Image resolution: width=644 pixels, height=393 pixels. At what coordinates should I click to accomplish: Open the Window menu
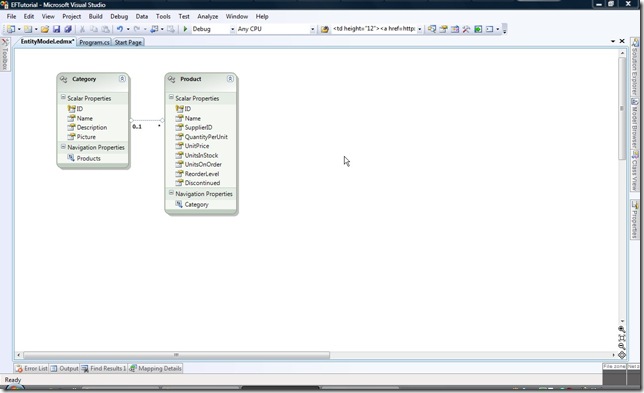(x=237, y=16)
